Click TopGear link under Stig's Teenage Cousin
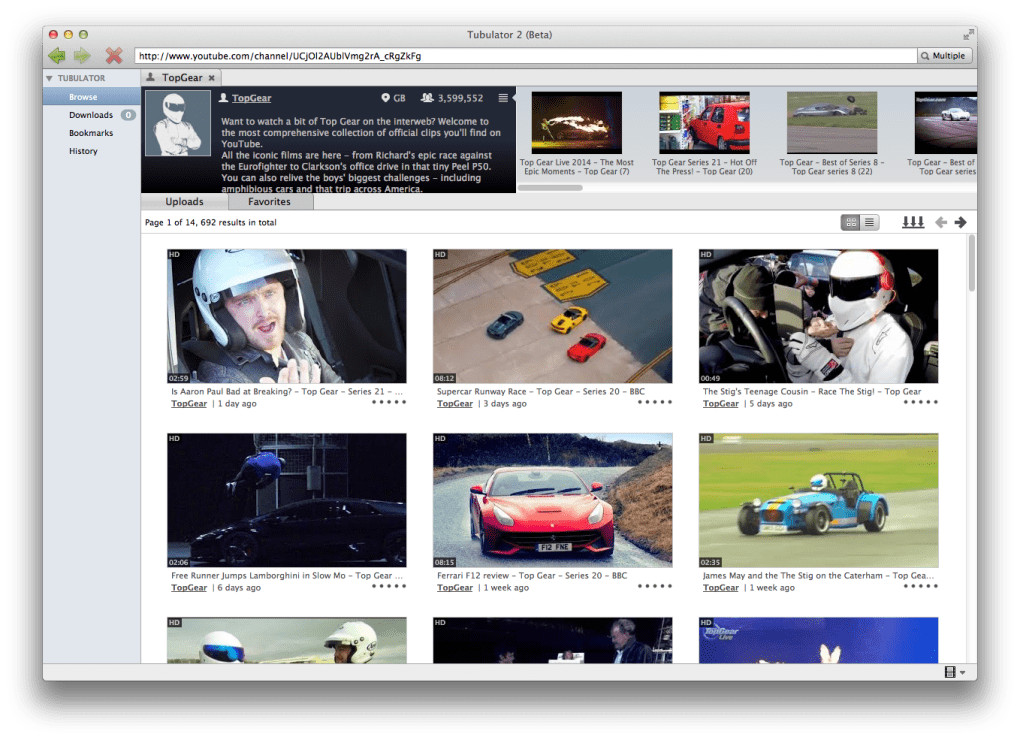 [721, 404]
